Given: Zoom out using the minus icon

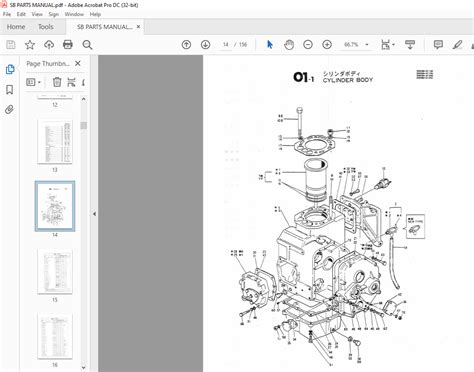Looking at the screenshot, I should point(308,45).
